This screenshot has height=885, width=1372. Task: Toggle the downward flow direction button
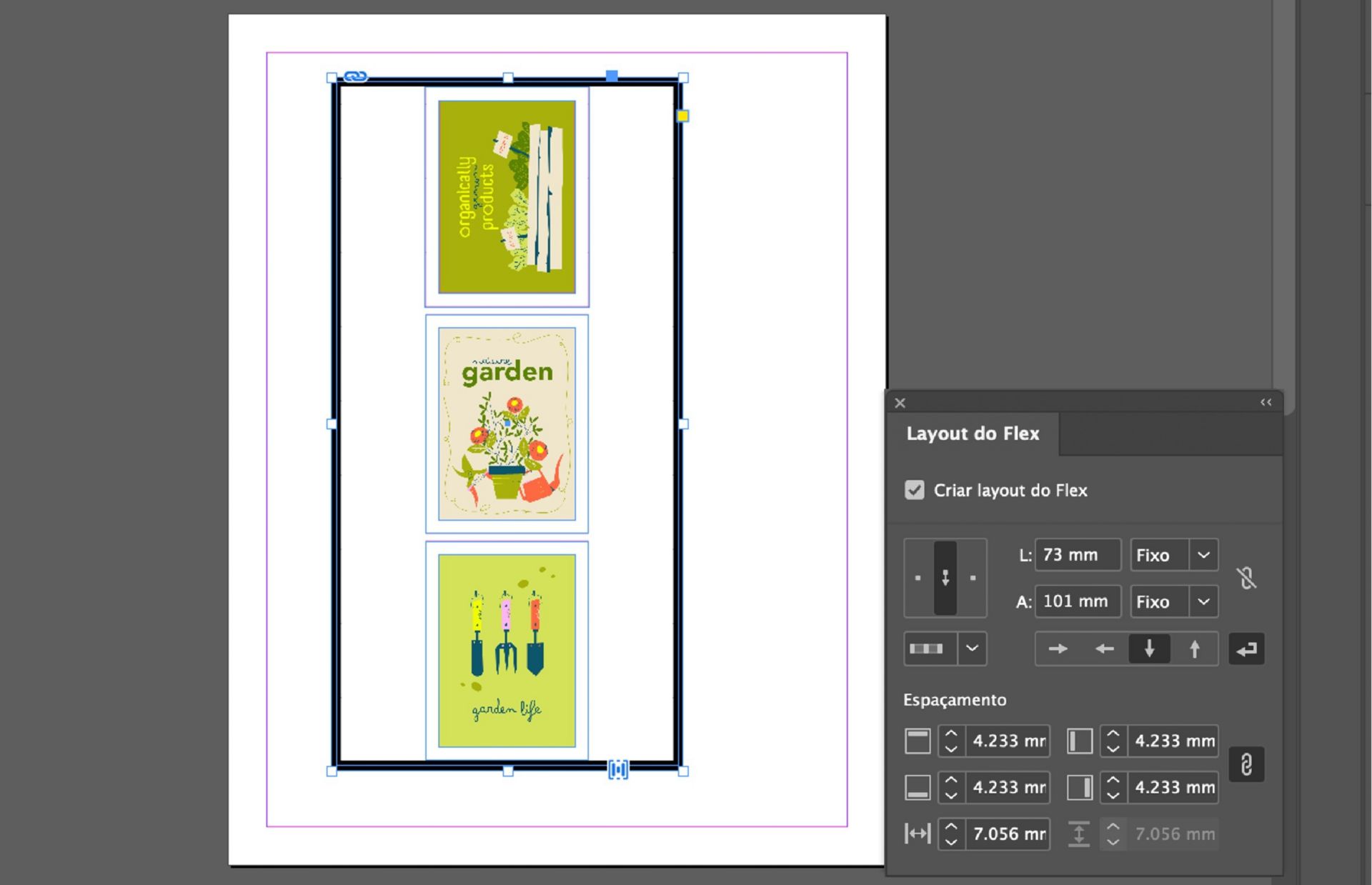tap(1148, 649)
